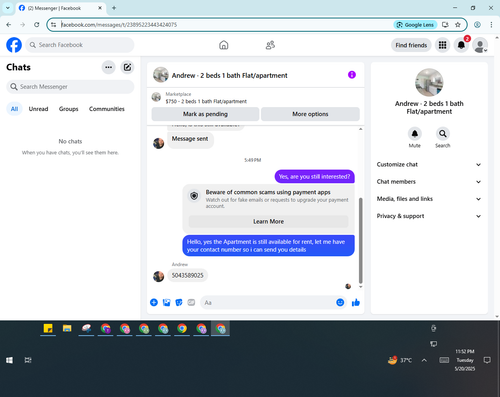Open the tab search dropdown in Chrome
The width and height of the screenshot is (500, 397).
8,8
